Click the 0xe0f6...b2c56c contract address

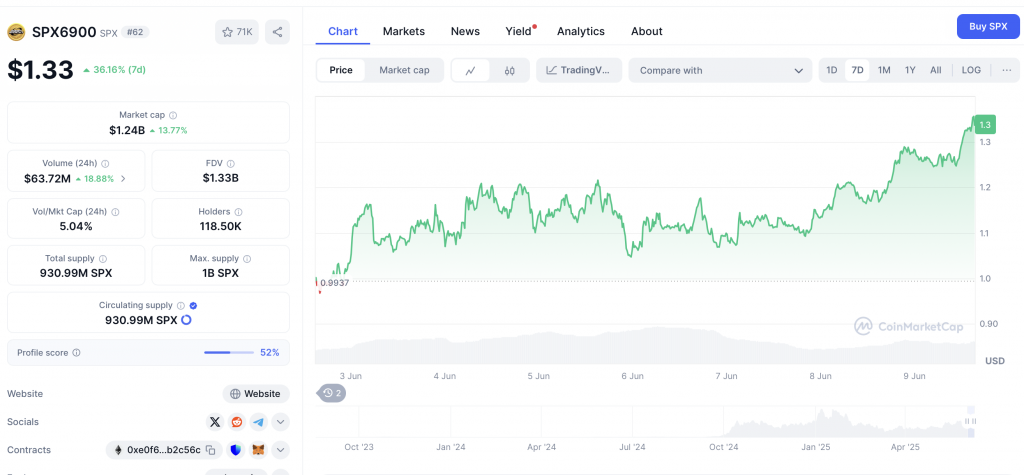point(164,450)
